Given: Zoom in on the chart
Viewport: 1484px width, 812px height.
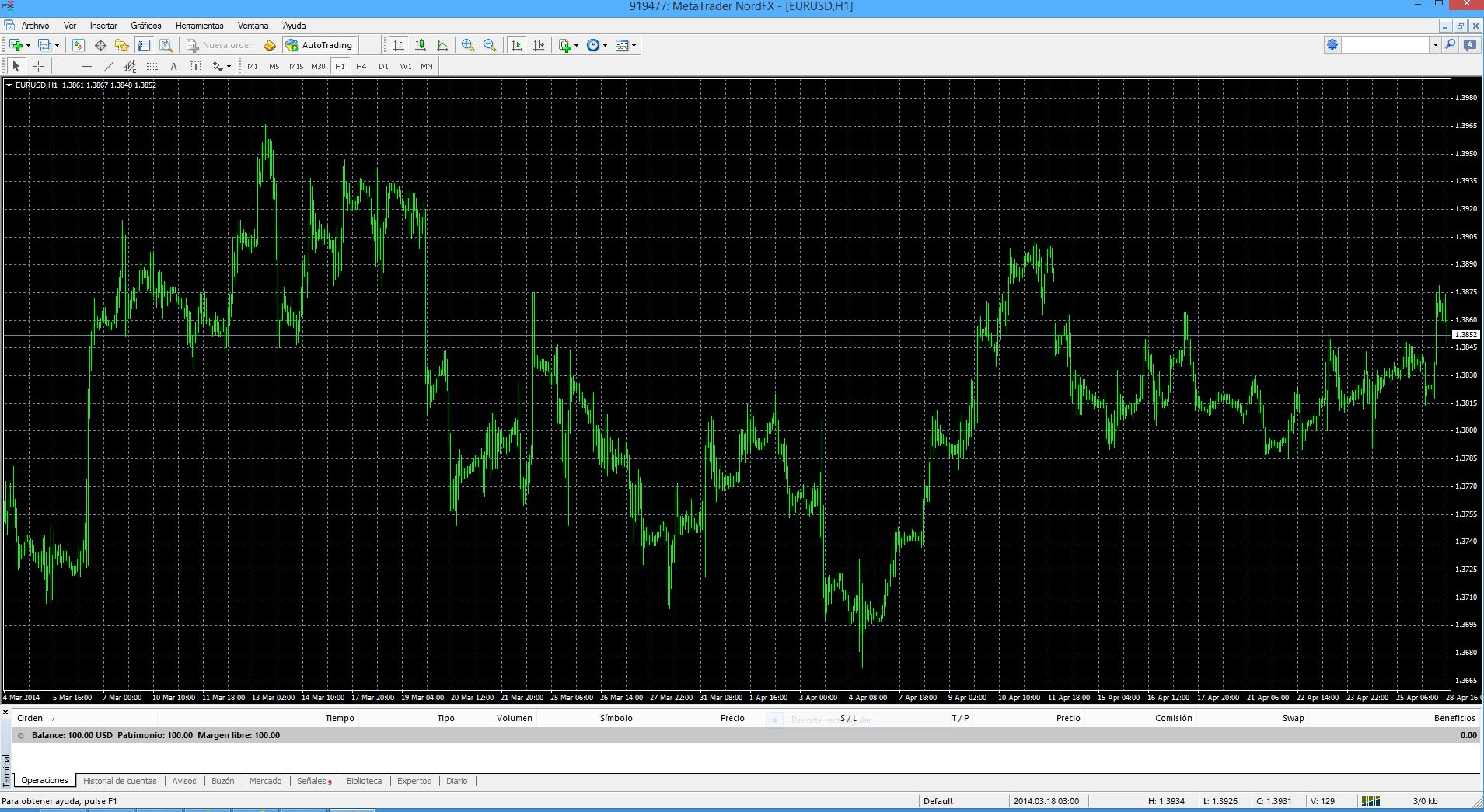Looking at the screenshot, I should click(x=468, y=45).
